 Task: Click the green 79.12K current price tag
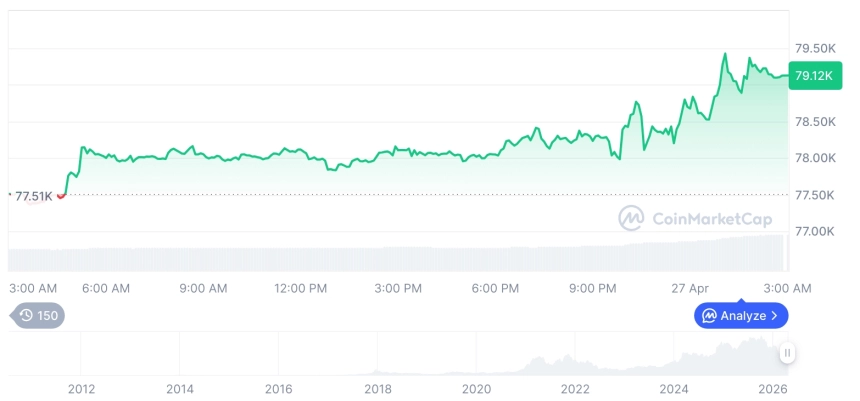coord(813,75)
